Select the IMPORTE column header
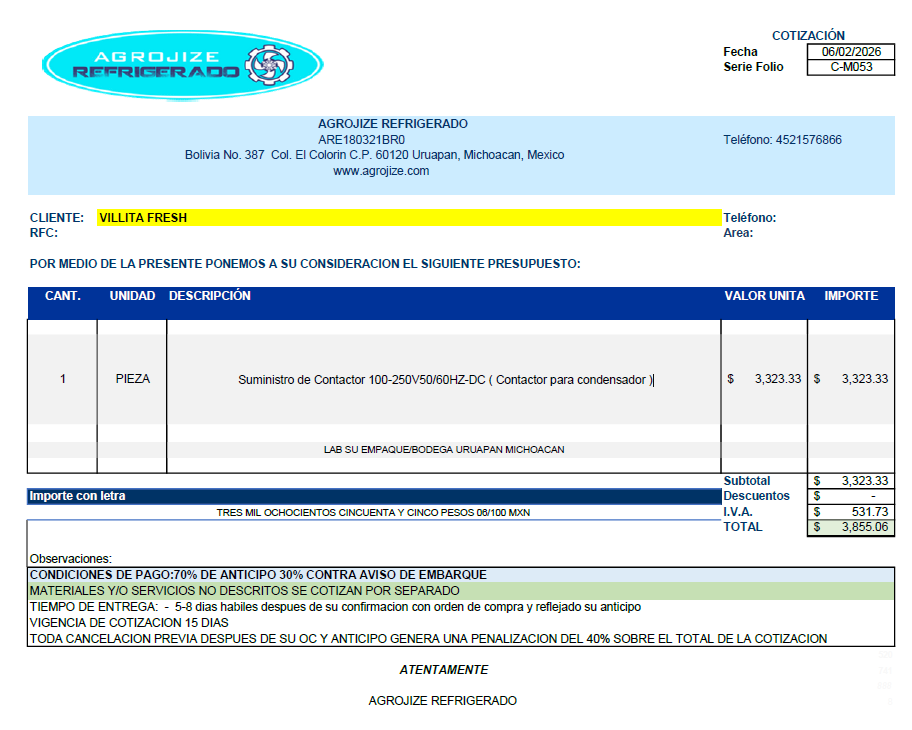The image size is (912, 730). [851, 297]
